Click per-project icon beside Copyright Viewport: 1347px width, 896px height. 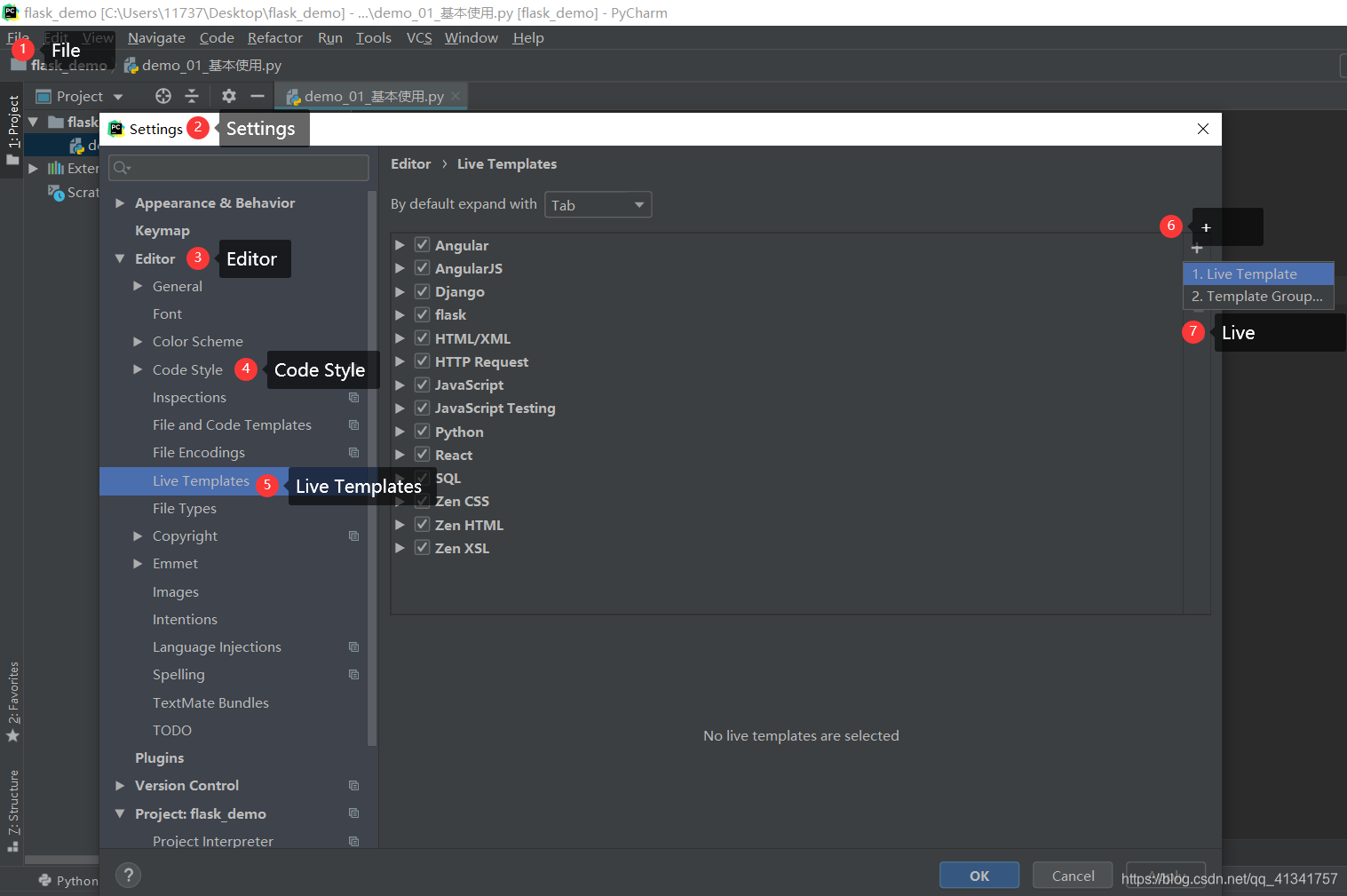[353, 536]
